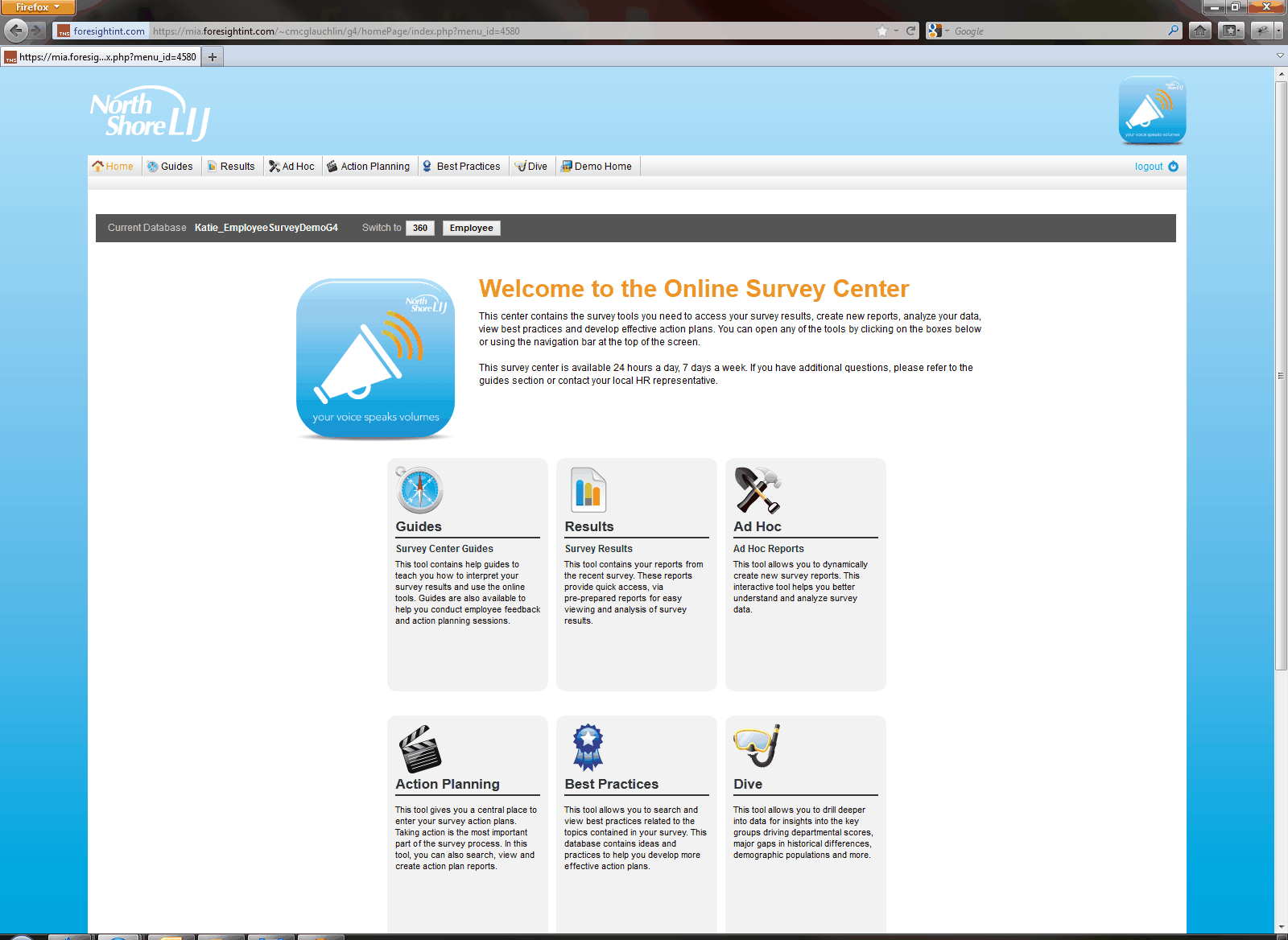Open Demo Home in the navigation bar

[597, 167]
